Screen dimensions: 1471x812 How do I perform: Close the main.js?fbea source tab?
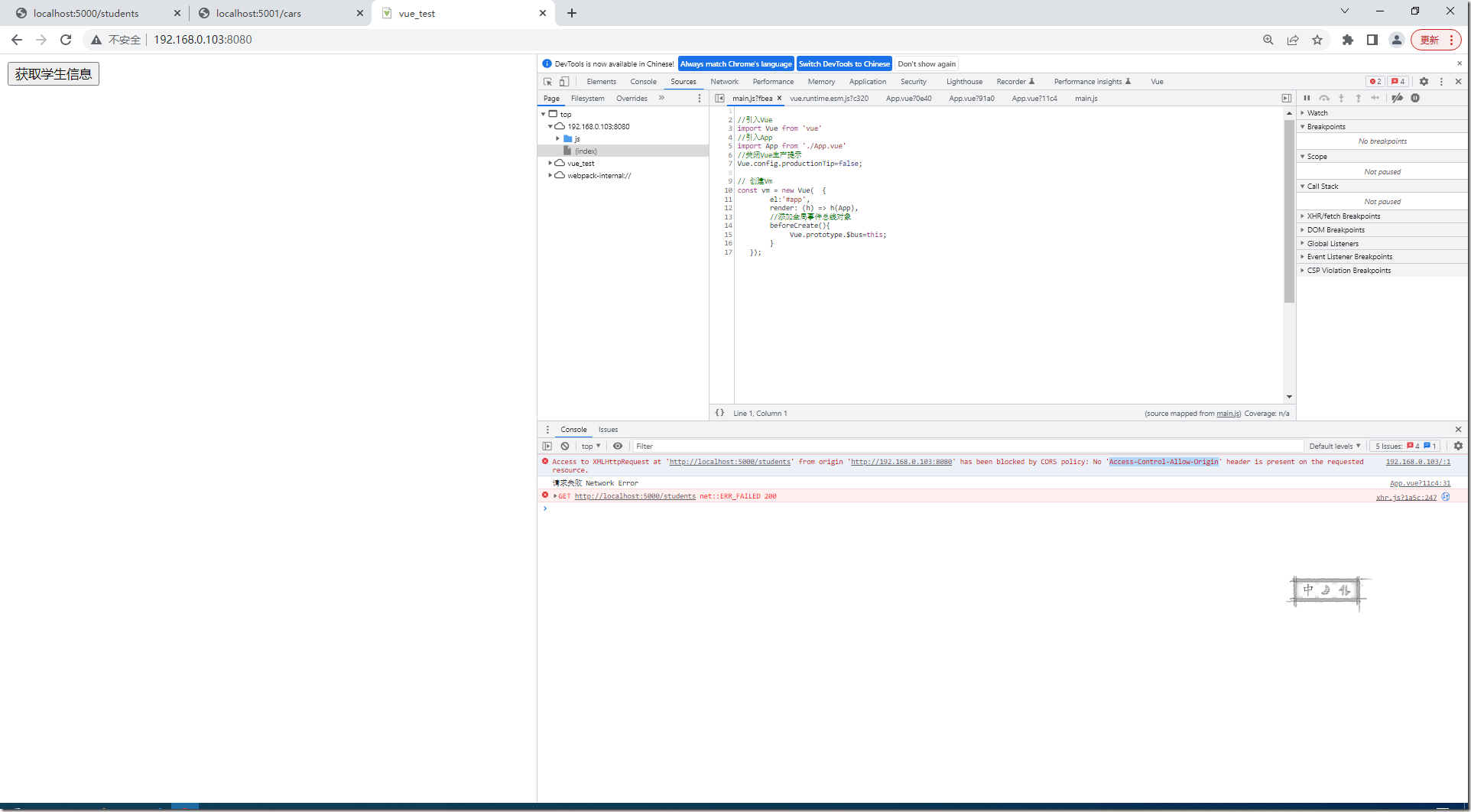pyautogui.click(x=779, y=99)
